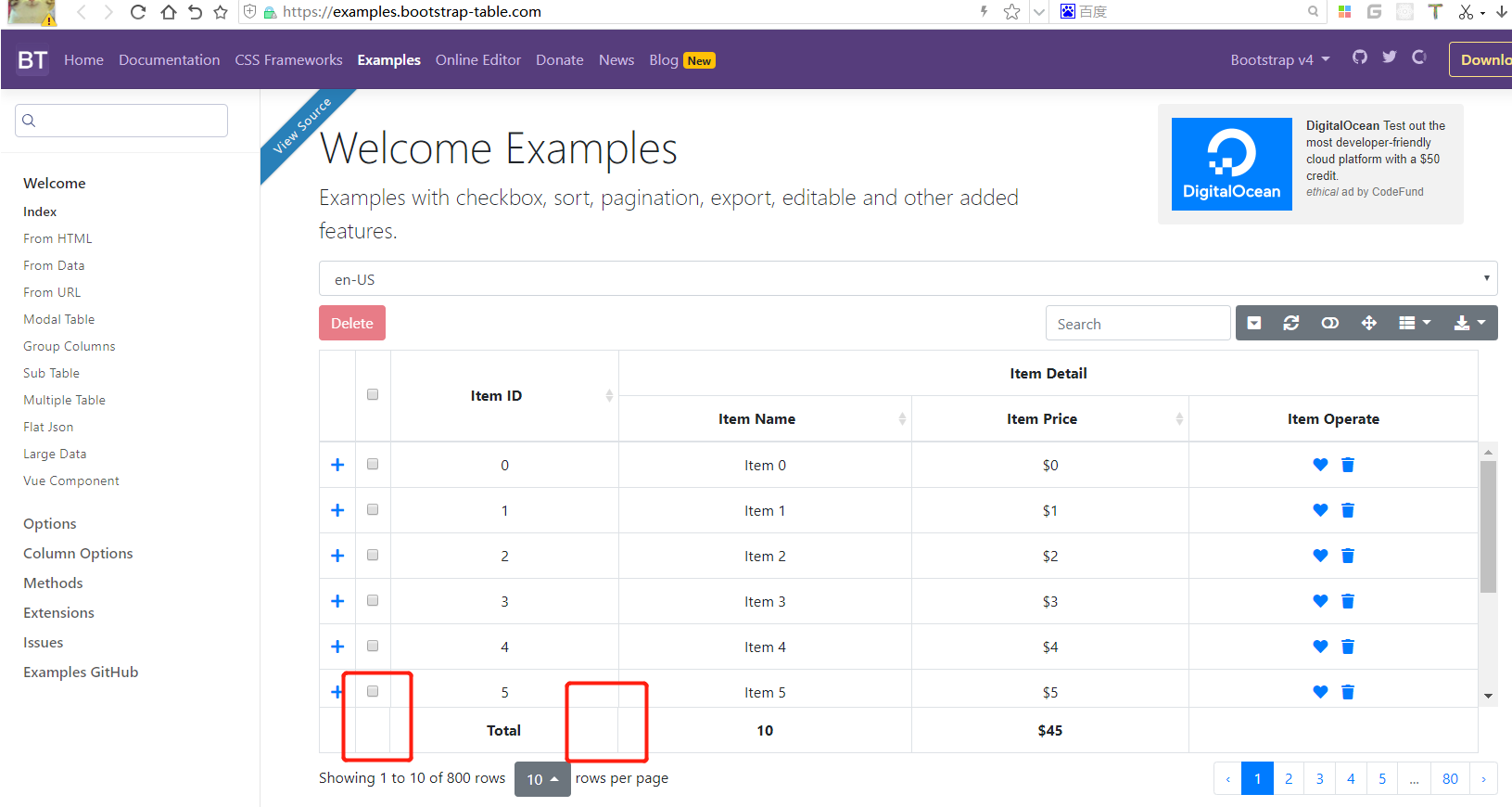Tick the checkbox for Item 1 row
The image size is (1512, 807).
[373, 509]
